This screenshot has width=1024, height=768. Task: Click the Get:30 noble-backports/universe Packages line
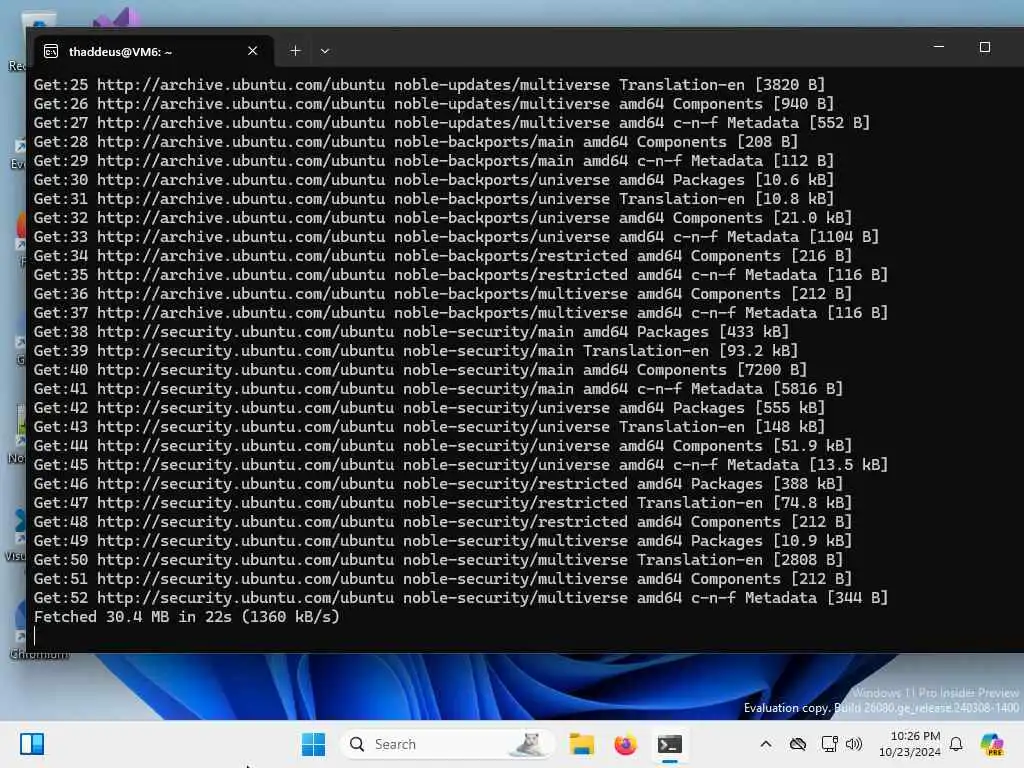click(x=434, y=180)
